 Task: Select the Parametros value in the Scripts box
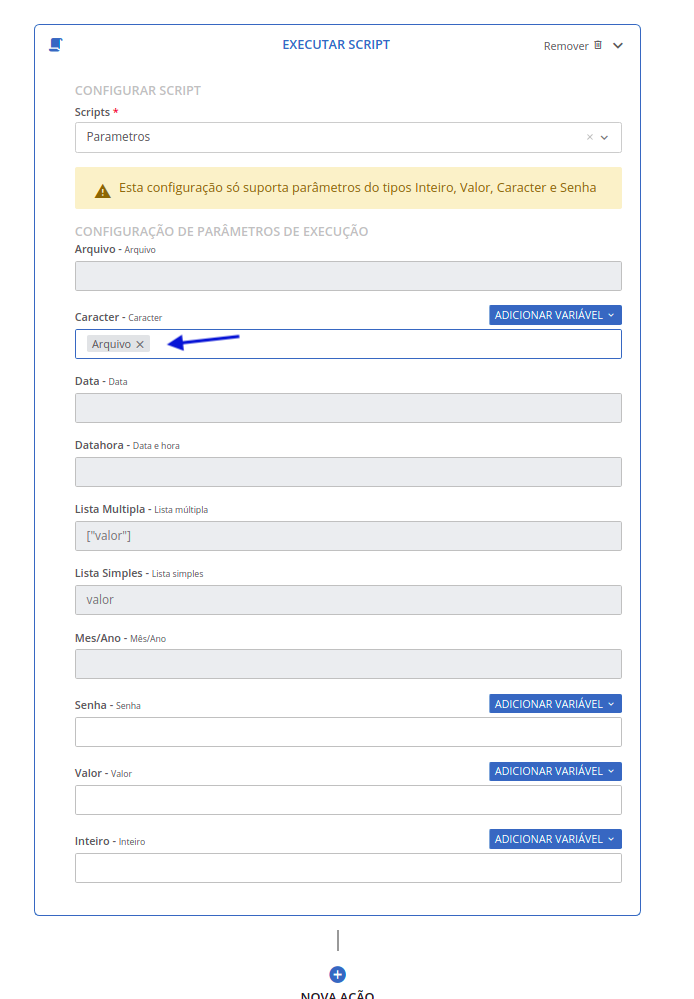[x=118, y=137]
